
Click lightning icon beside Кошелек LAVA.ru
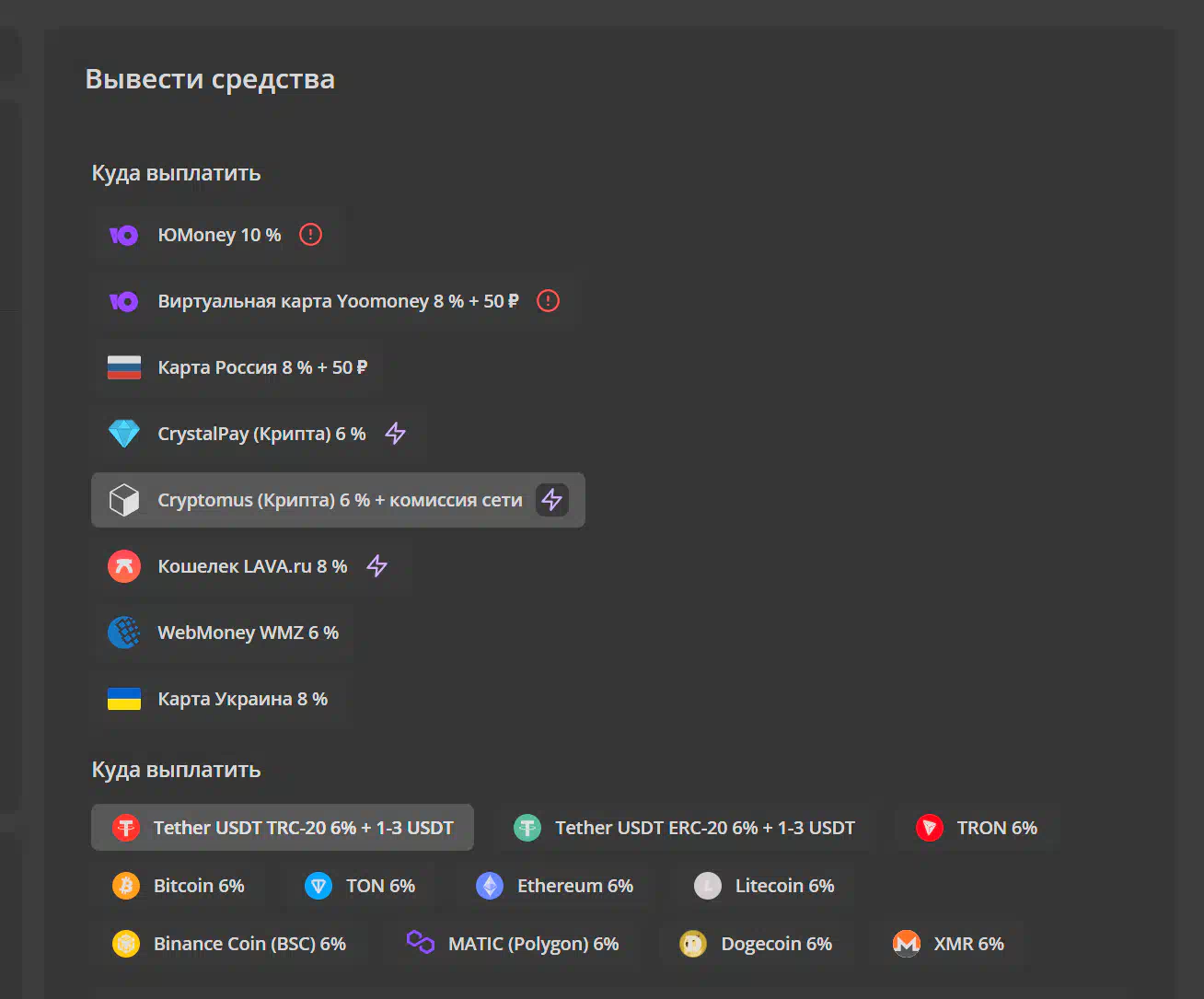click(376, 566)
